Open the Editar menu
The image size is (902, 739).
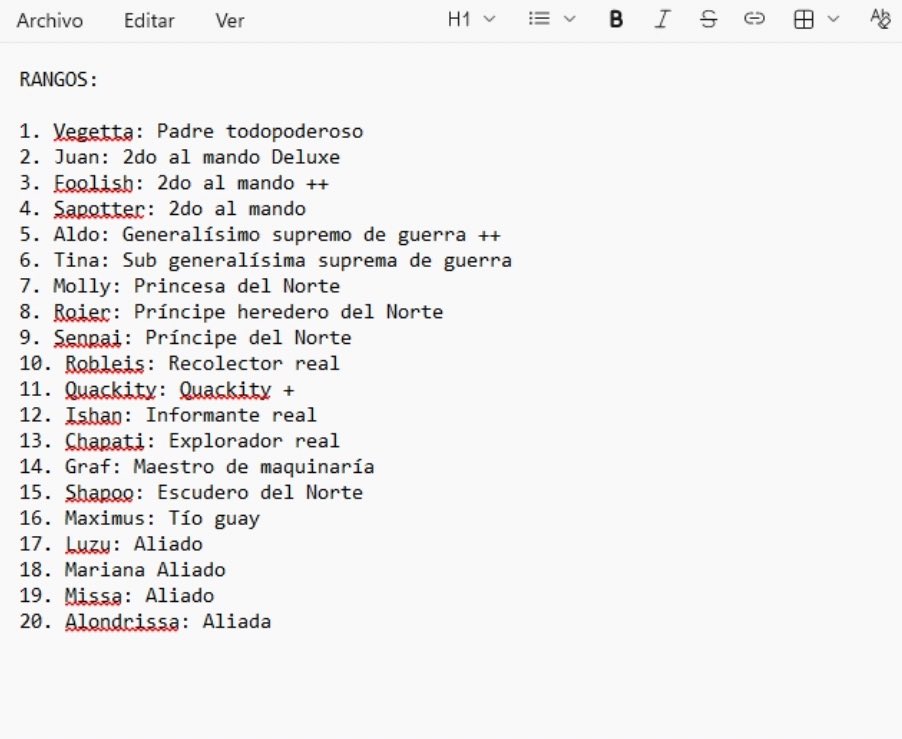149,21
